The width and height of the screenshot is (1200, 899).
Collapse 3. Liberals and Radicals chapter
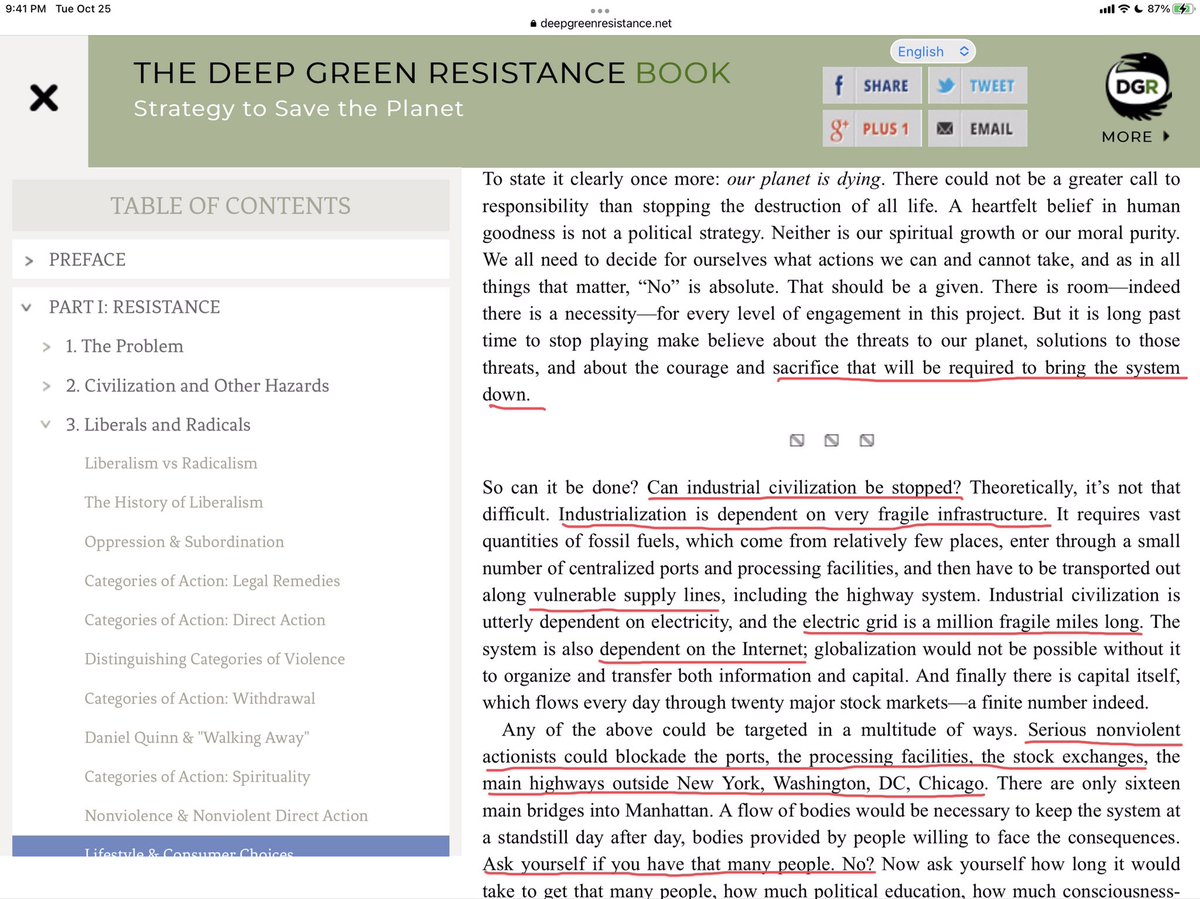click(45, 425)
